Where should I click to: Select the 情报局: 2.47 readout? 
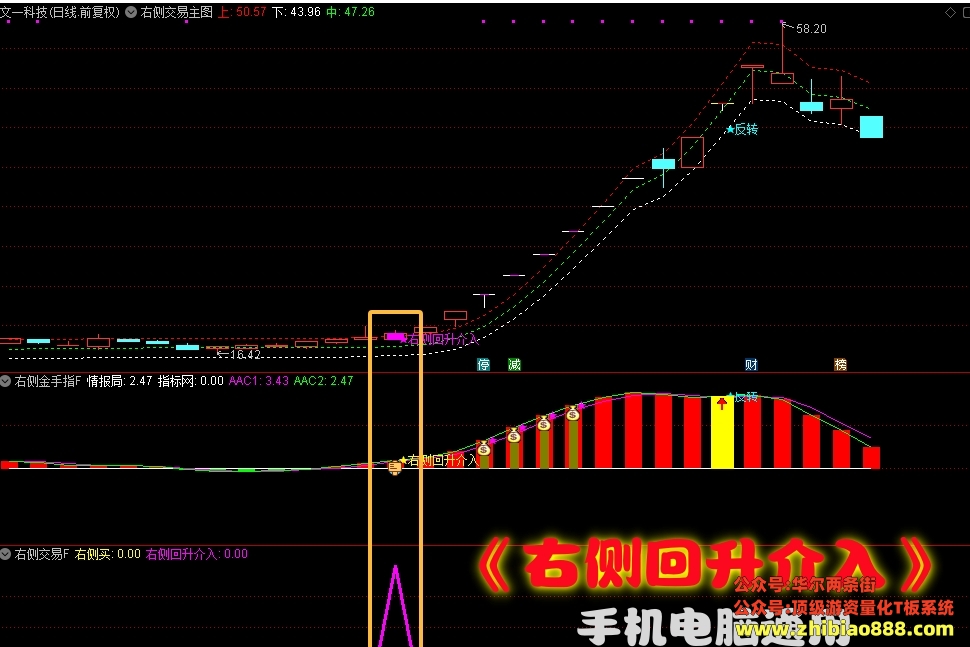pyautogui.click(x=119, y=381)
